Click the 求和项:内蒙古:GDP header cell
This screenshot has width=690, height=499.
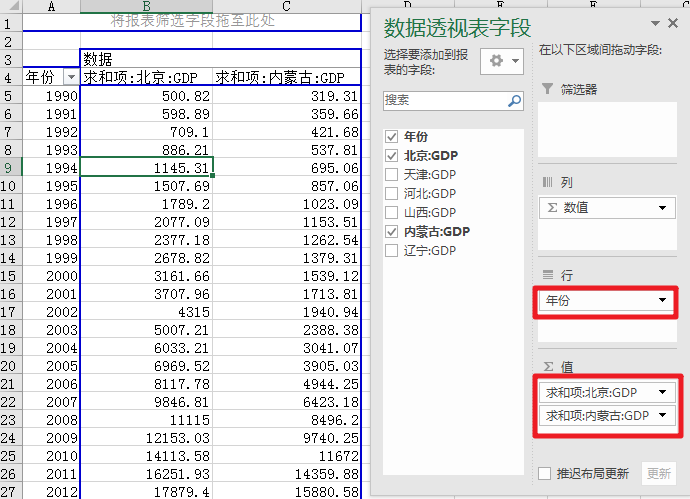point(286,77)
